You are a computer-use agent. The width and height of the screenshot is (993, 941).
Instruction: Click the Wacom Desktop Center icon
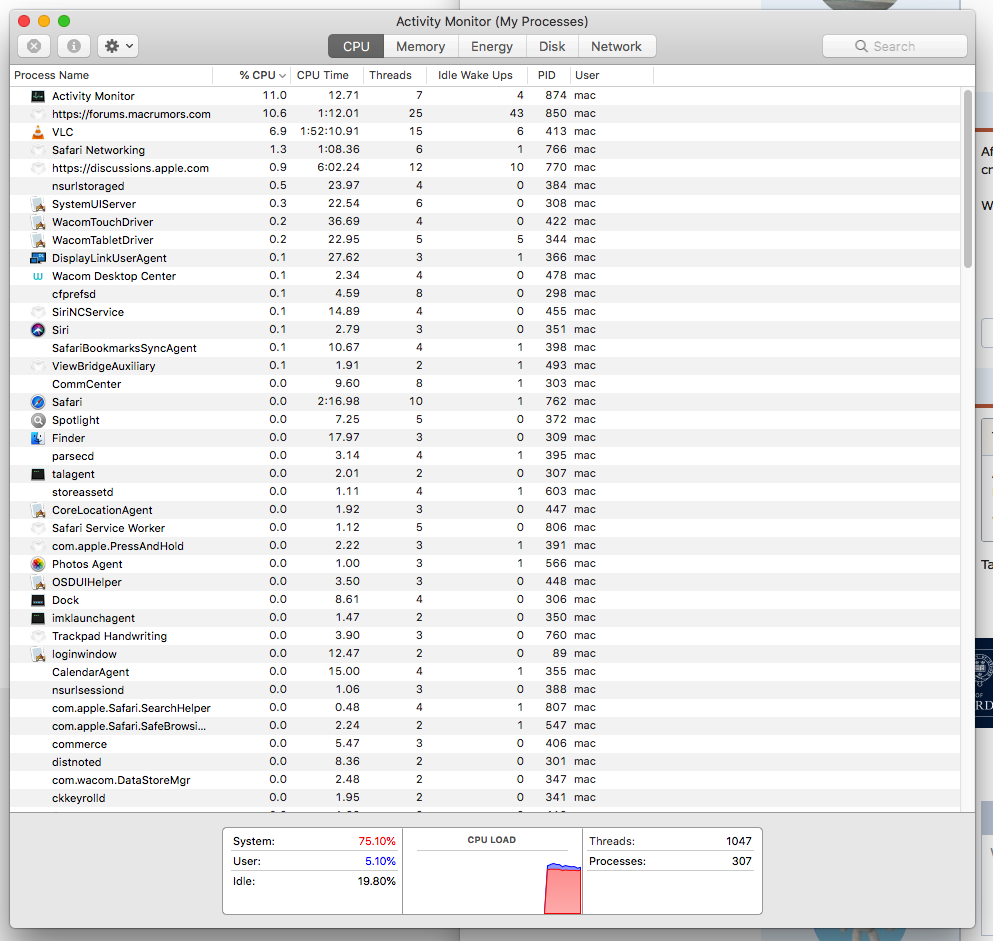(38, 276)
